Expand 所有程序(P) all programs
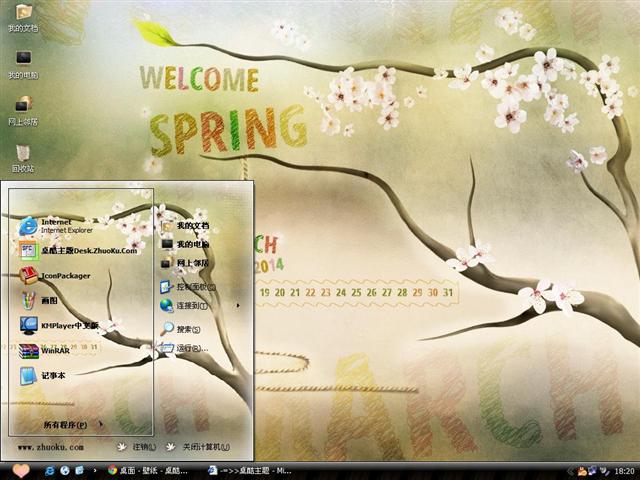Image resolution: width=640 pixels, height=480 pixels. tap(73, 425)
